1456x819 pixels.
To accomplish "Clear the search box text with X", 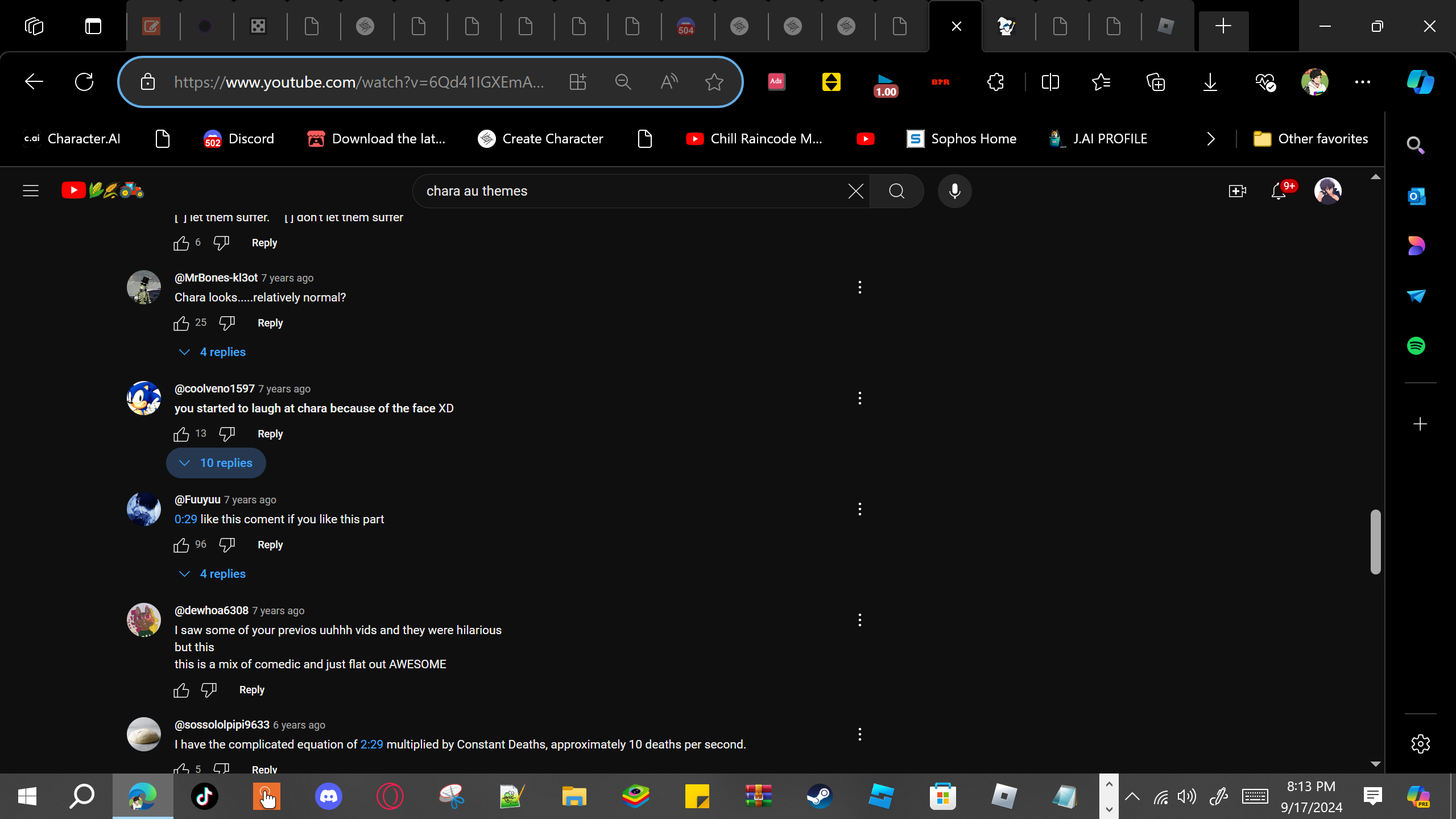I will [x=855, y=191].
